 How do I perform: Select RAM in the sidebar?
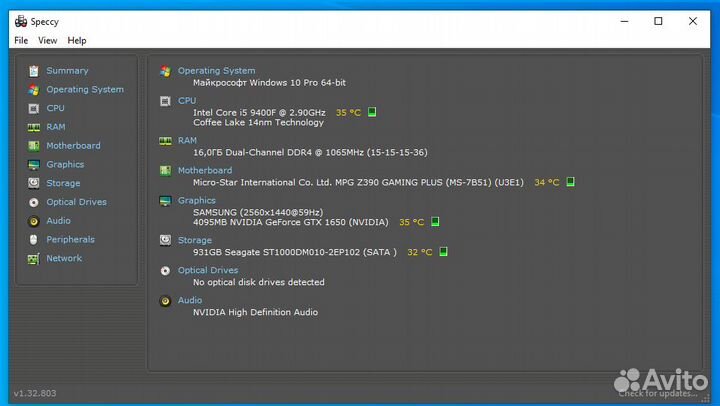click(56, 127)
